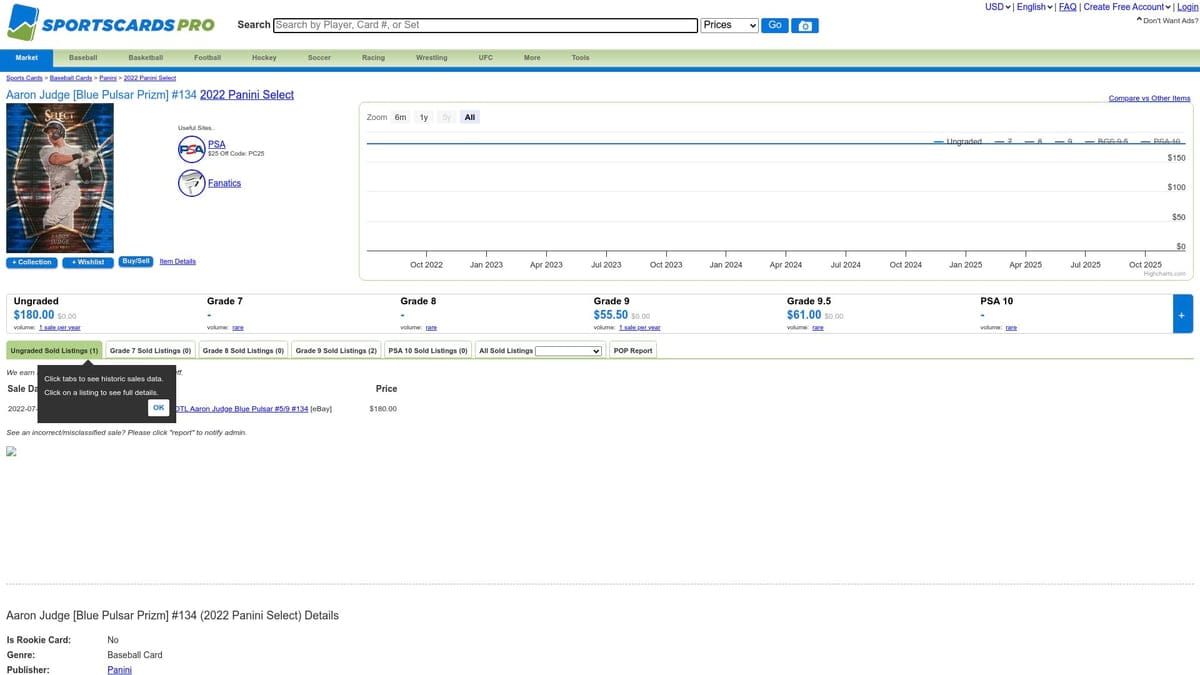Select Grade 9 Sold Listings (2) tab
Screen dimensions: 1200x675
[336, 351]
